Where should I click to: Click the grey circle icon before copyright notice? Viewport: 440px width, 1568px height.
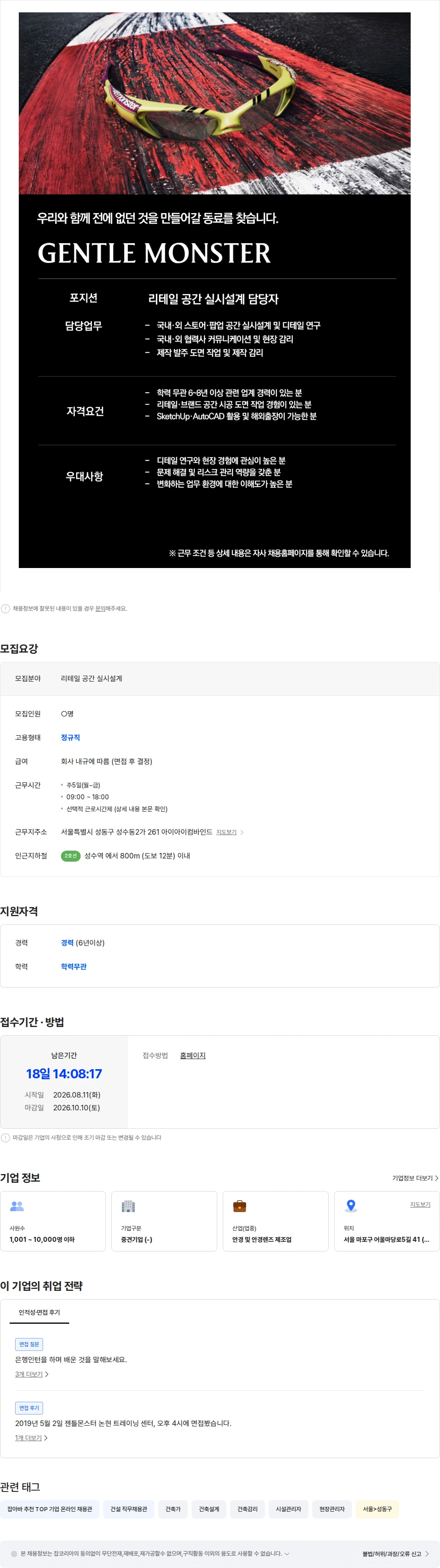pos(14,1553)
